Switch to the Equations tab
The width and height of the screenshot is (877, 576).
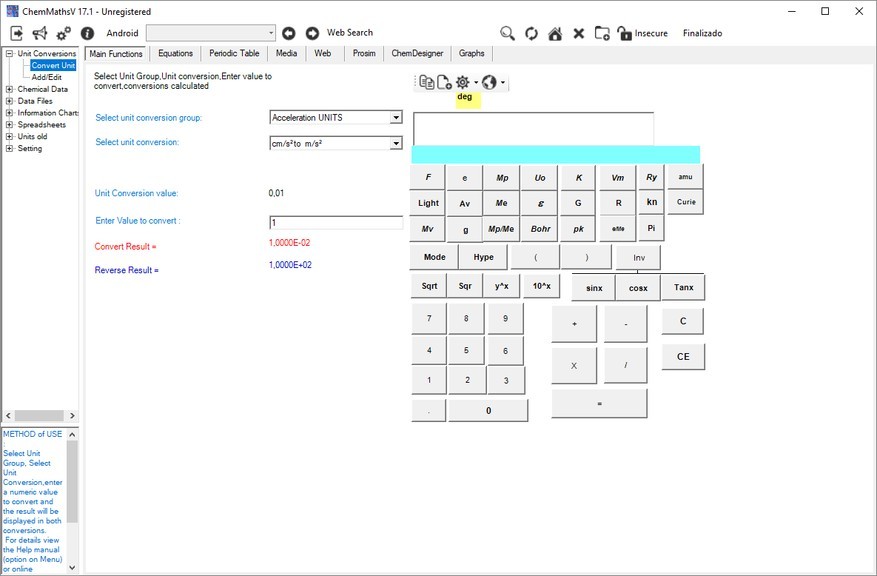tap(175, 54)
